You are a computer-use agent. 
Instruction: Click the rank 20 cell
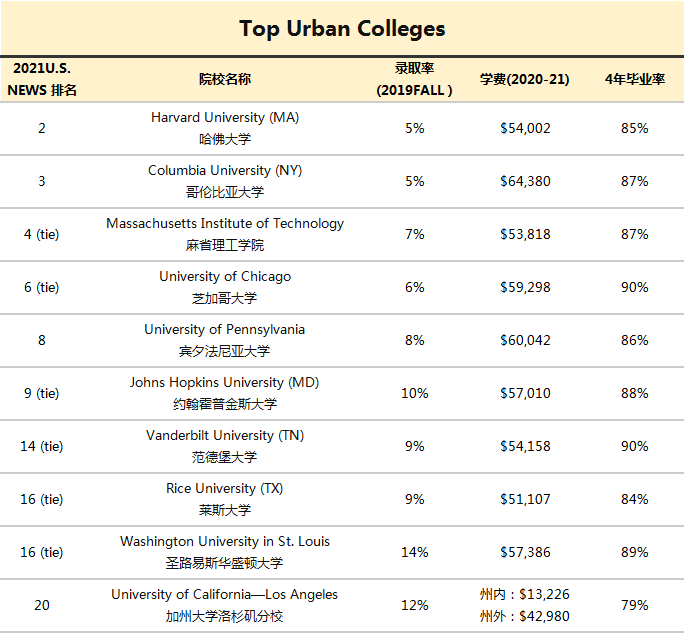coord(42,605)
